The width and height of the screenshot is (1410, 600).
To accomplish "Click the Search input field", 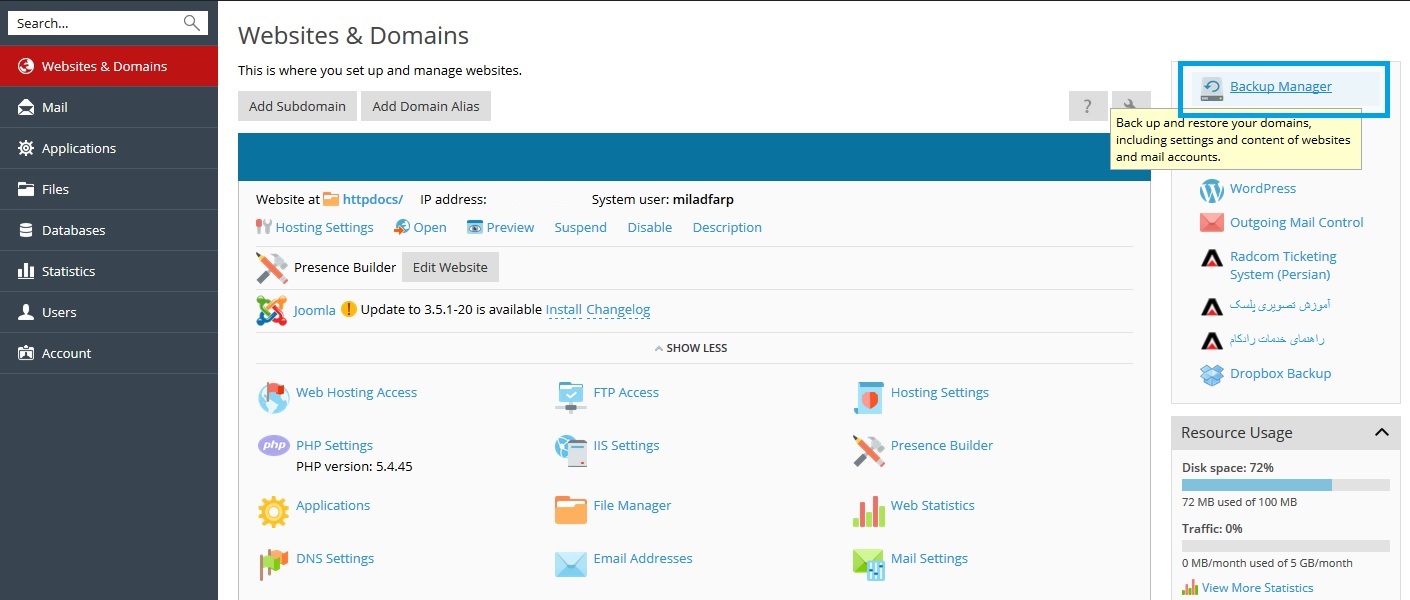I will click(x=95, y=23).
